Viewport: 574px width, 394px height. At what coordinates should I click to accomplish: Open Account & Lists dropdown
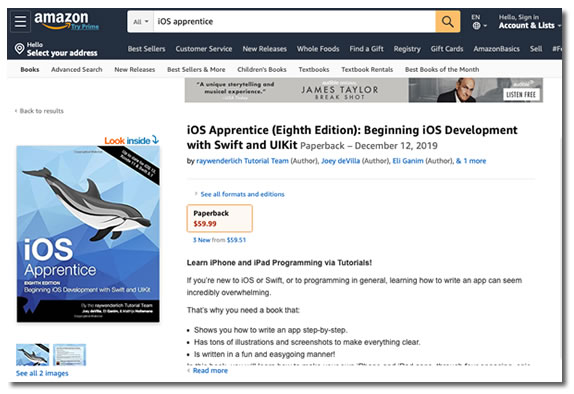pos(529,26)
